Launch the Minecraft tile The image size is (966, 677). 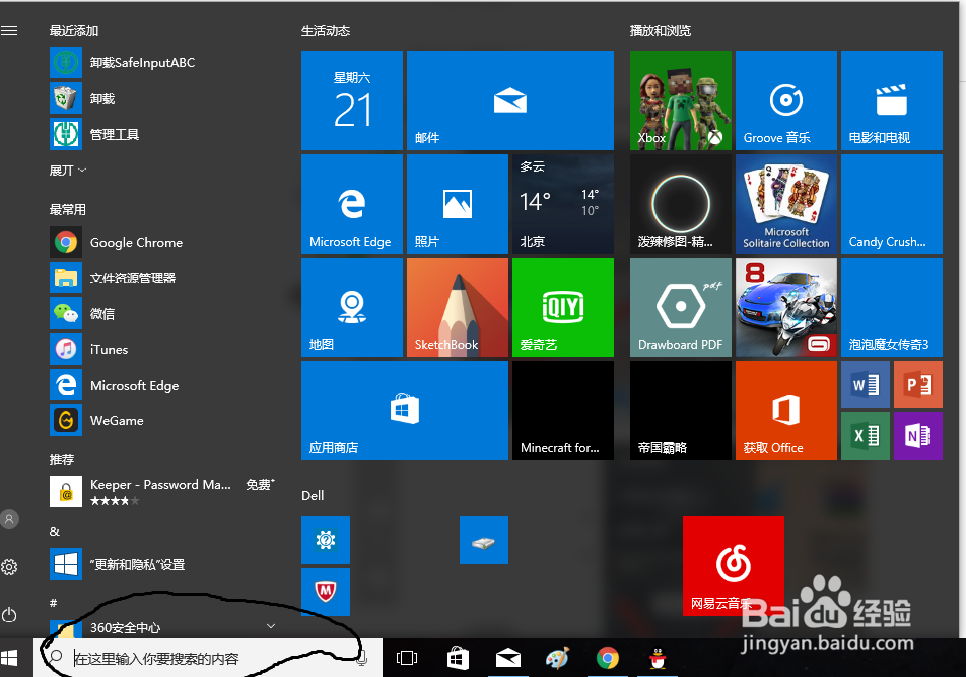point(562,410)
